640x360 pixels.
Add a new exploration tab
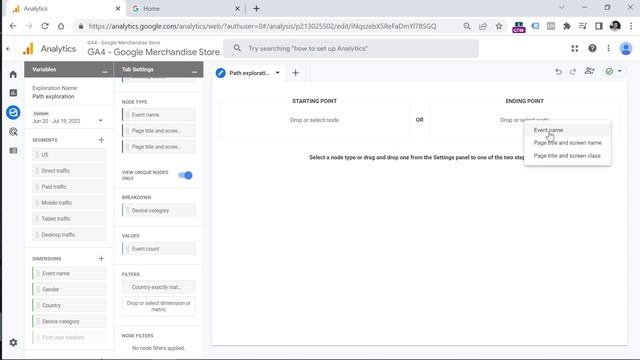coord(296,73)
